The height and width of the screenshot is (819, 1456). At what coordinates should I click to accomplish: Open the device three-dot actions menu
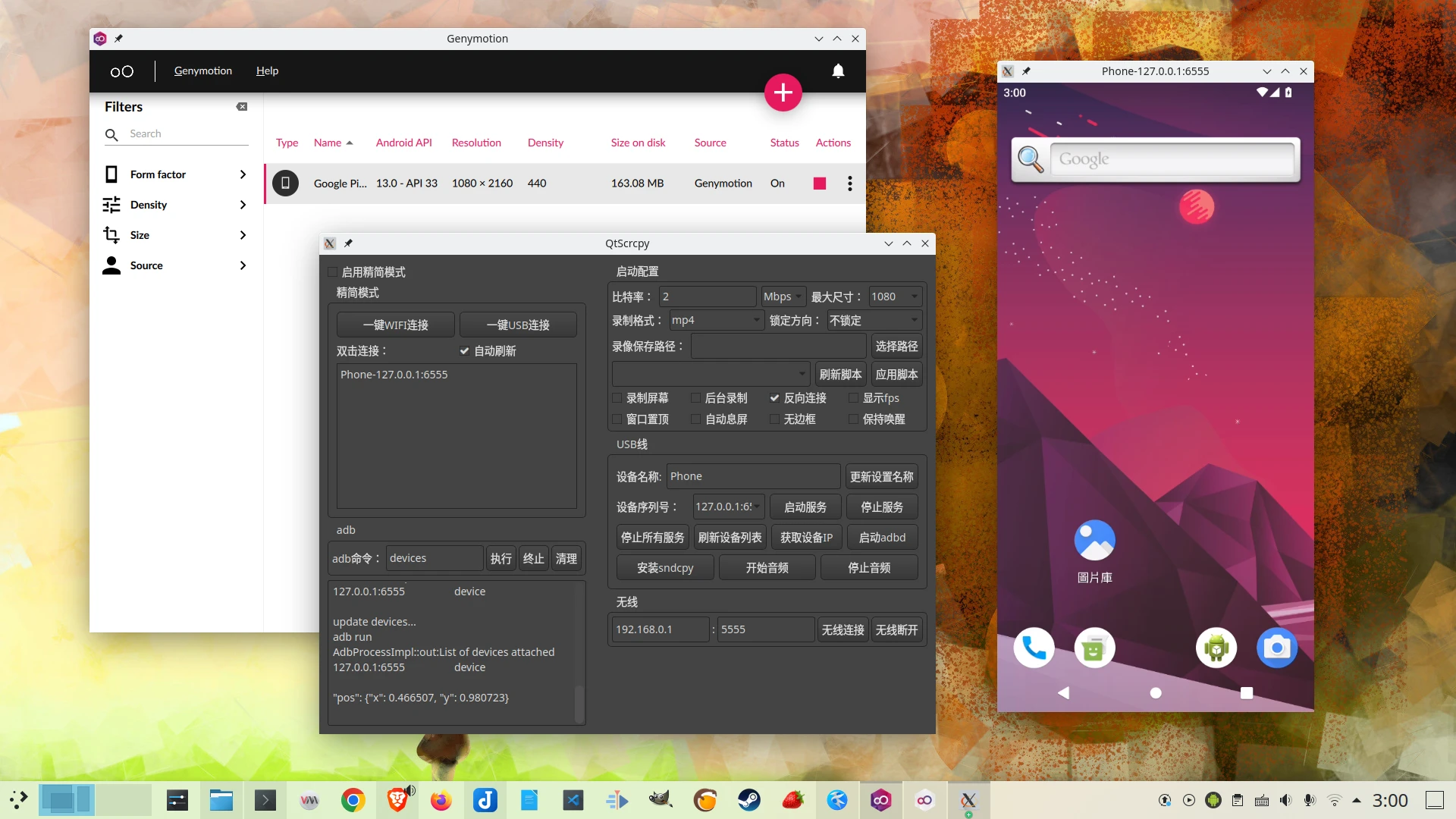[849, 184]
